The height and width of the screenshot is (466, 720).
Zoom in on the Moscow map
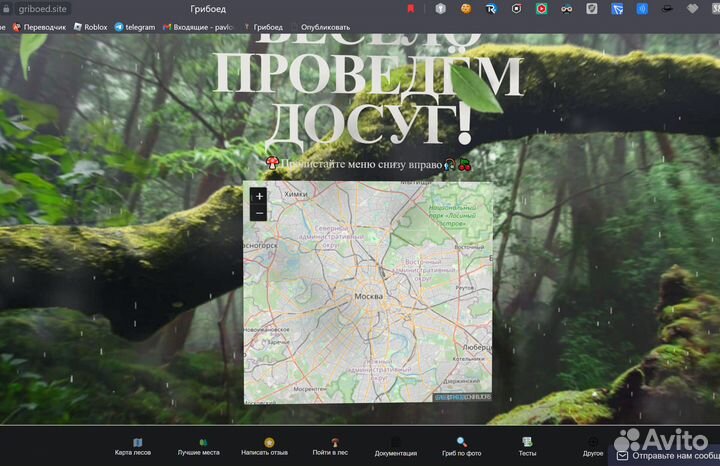click(x=259, y=196)
